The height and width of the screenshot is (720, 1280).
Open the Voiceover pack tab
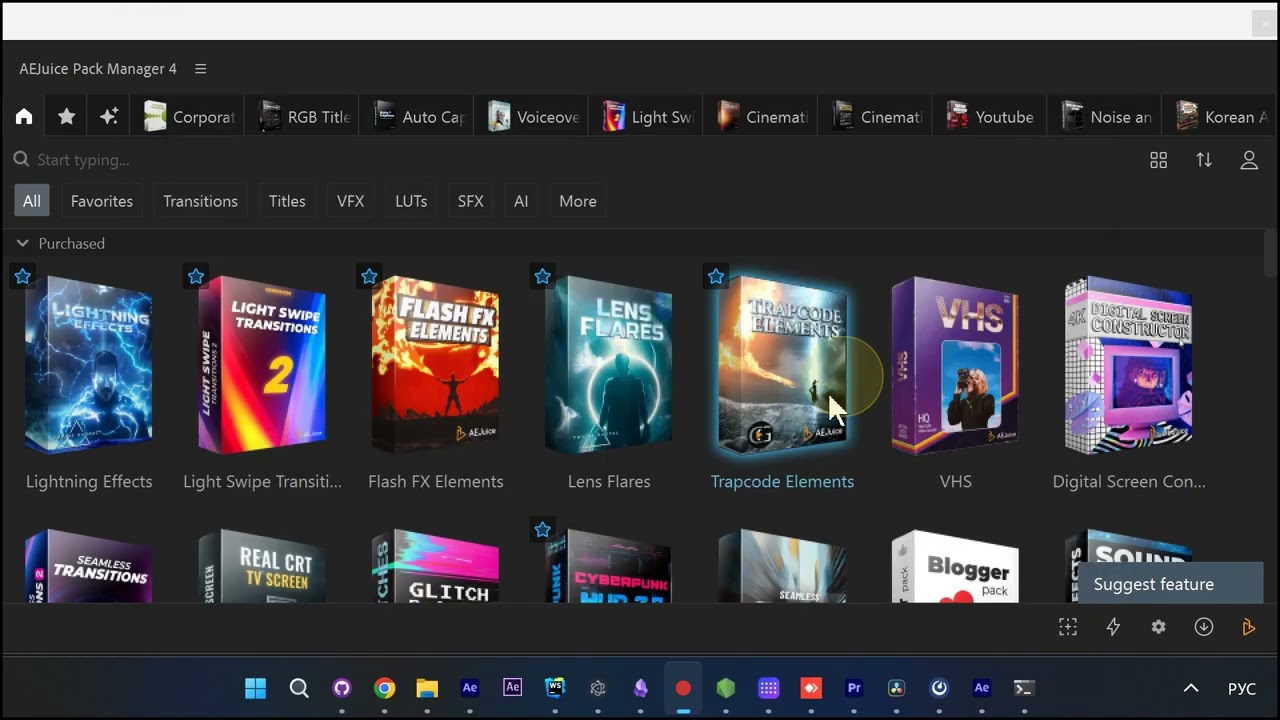tap(534, 117)
